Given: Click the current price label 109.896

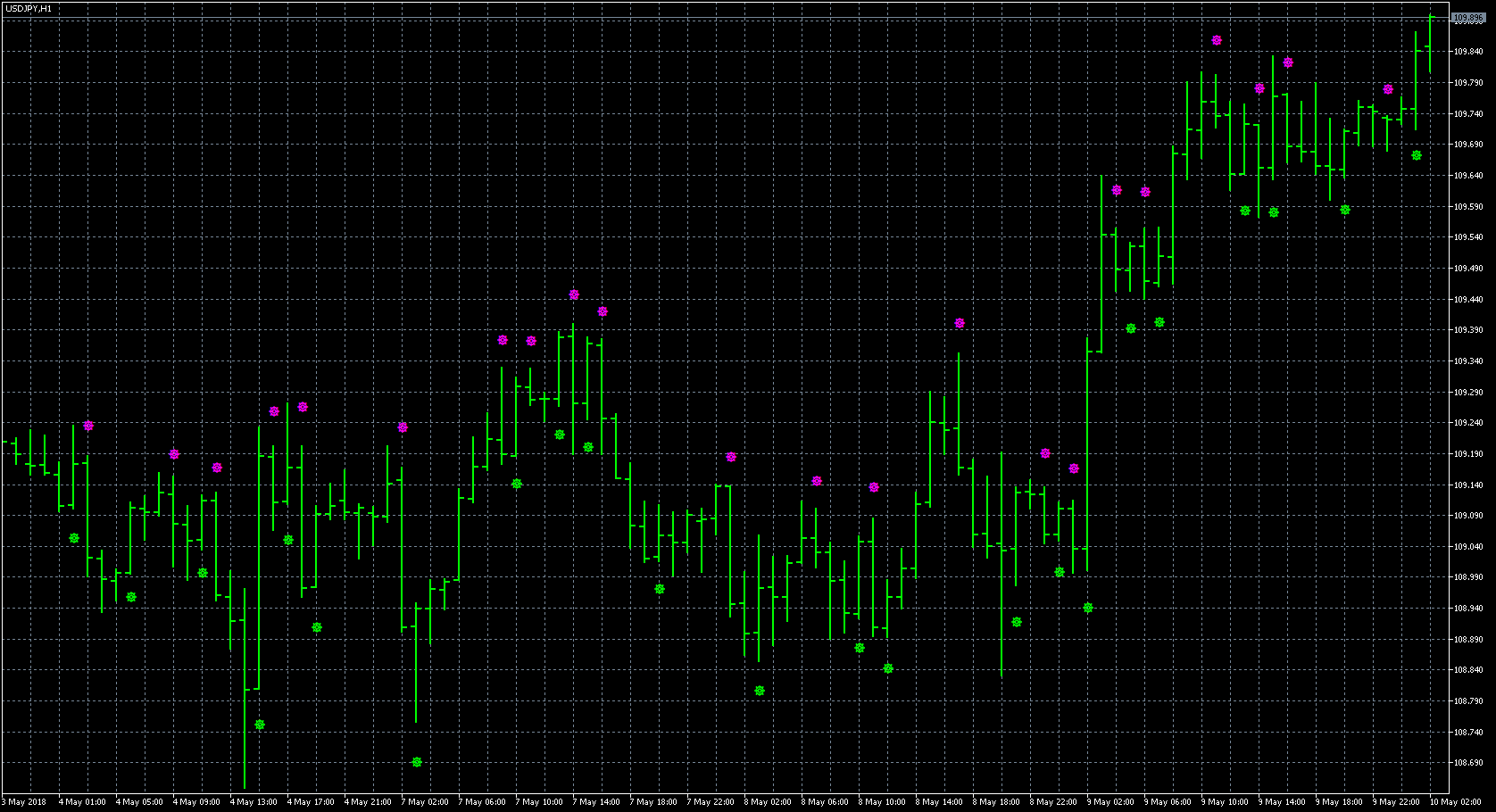Looking at the screenshot, I should click(x=1467, y=18).
